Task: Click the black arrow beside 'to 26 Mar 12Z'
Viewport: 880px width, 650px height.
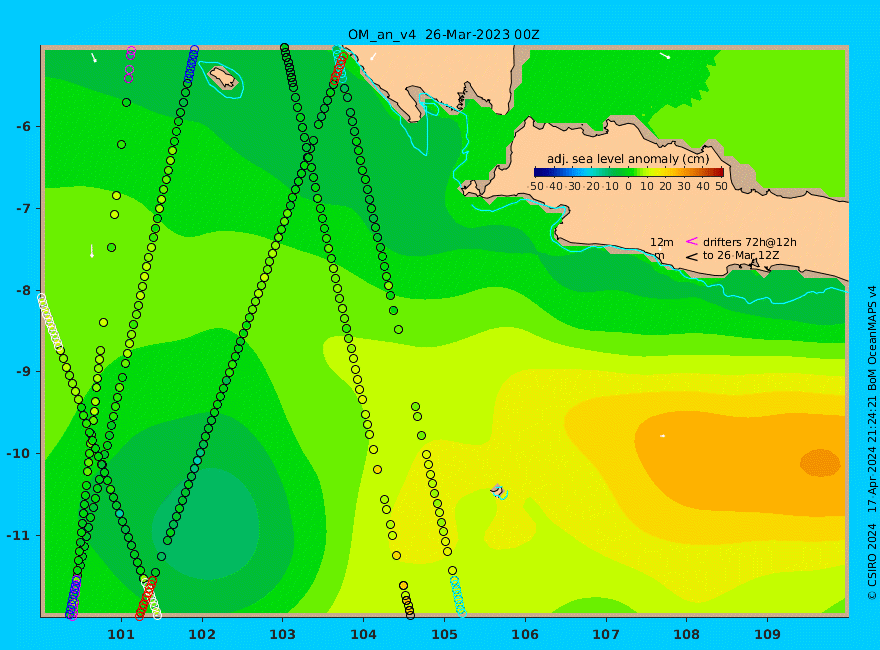Action: (x=691, y=257)
